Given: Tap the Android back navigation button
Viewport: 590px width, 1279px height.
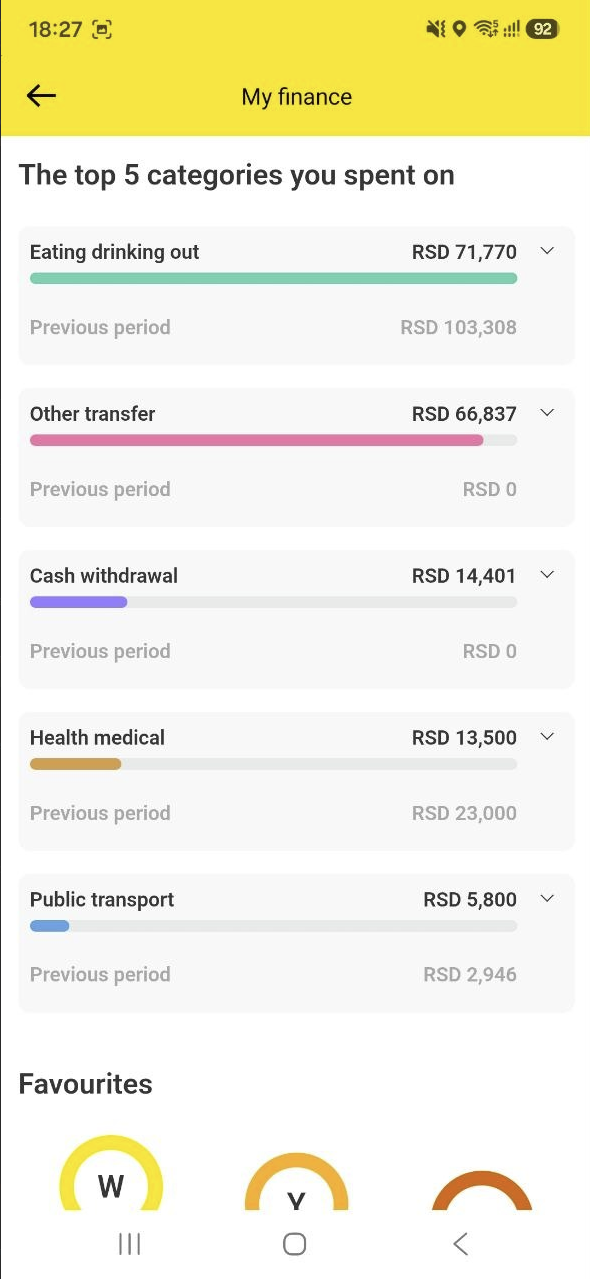Looking at the screenshot, I should [460, 1244].
